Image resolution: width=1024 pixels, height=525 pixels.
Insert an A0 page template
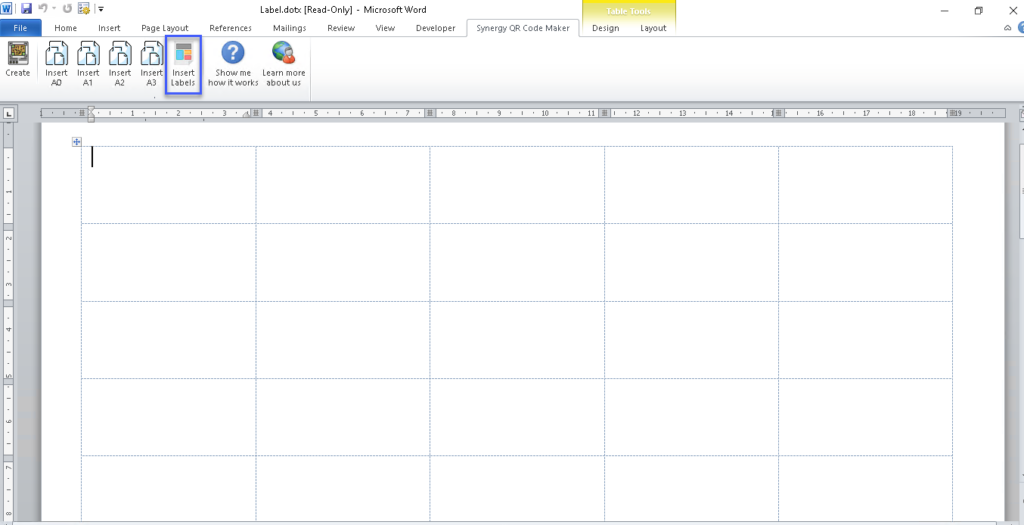click(x=56, y=64)
